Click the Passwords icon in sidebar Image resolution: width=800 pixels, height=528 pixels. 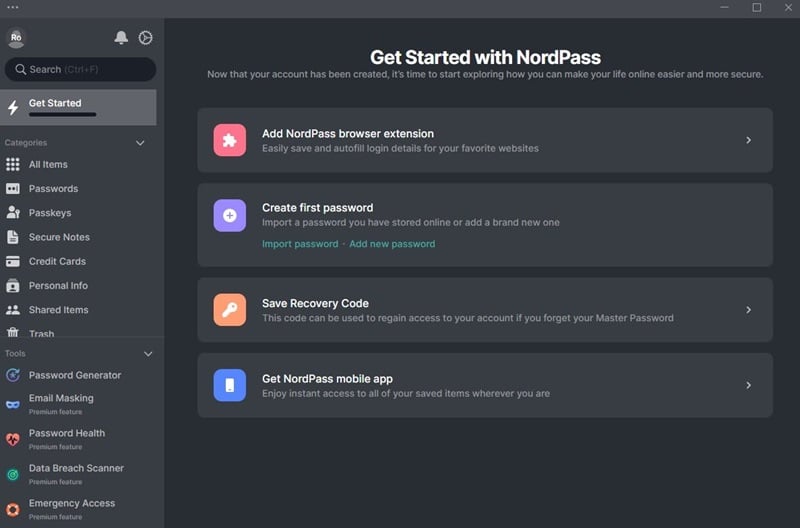[x=13, y=189]
